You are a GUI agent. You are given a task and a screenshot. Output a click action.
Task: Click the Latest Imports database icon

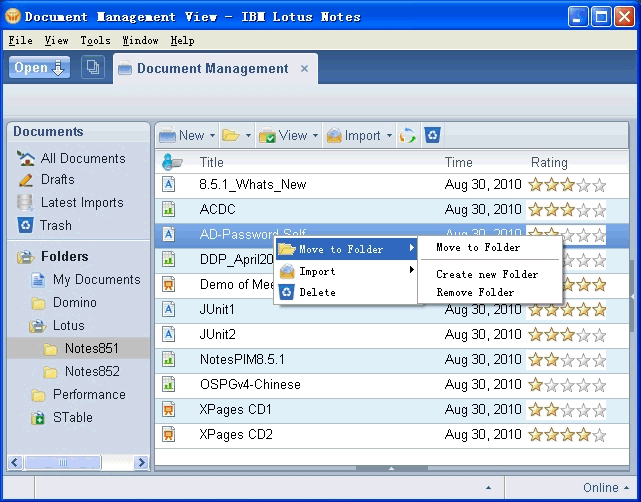click(25, 203)
